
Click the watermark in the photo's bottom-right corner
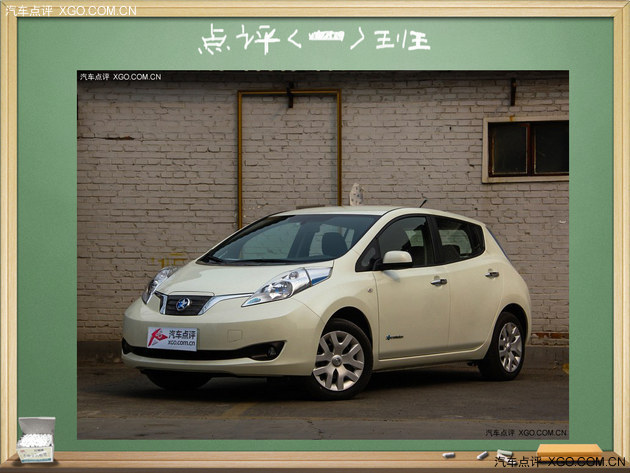tap(526, 433)
